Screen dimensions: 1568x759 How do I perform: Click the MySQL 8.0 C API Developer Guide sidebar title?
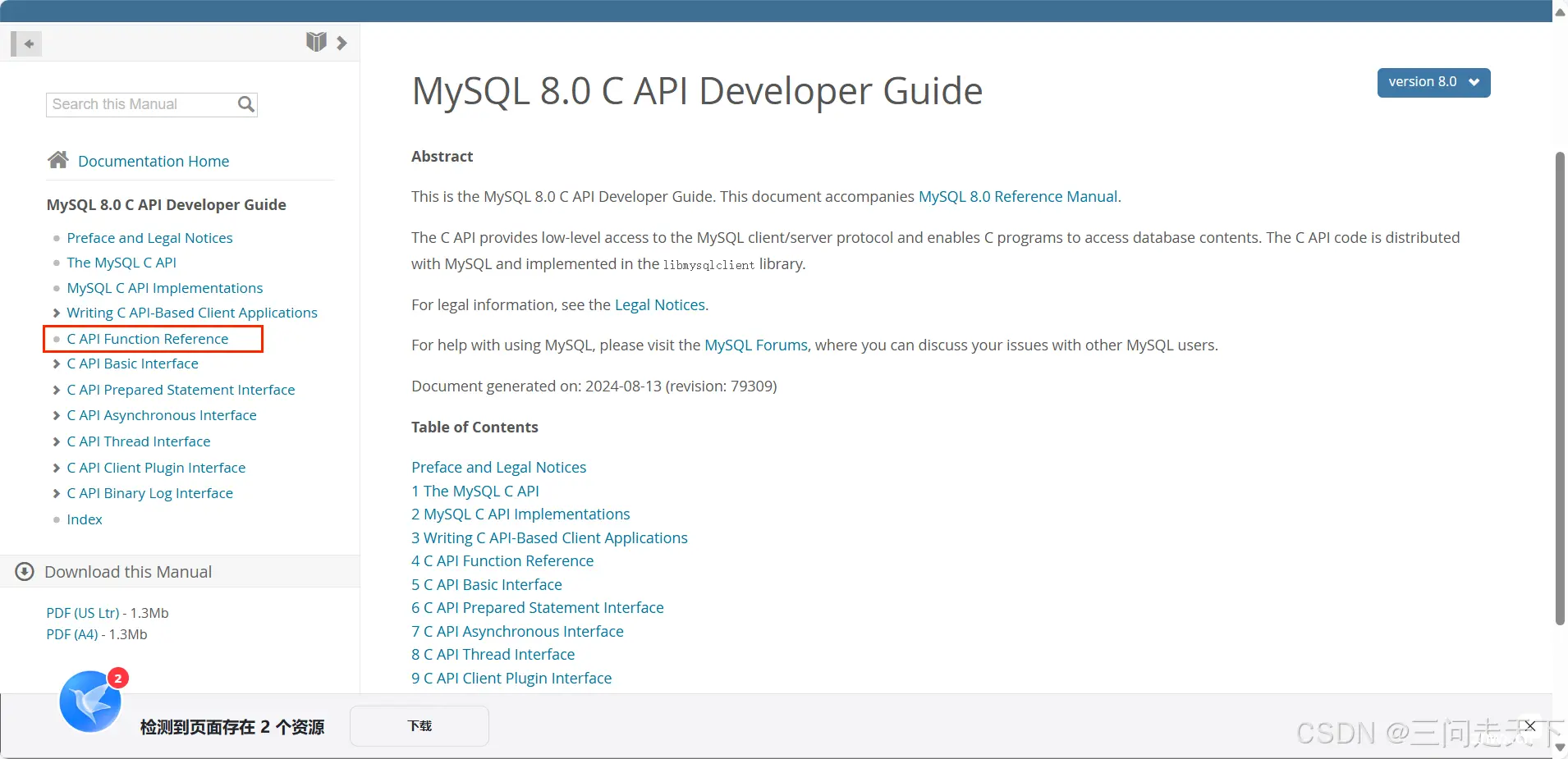(x=167, y=205)
